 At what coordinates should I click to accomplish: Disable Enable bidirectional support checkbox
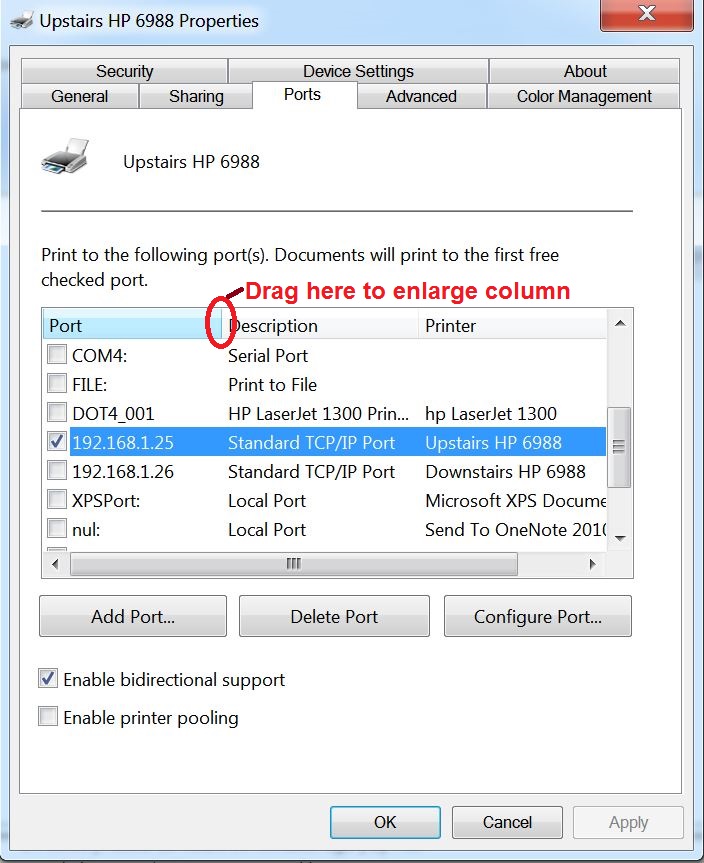48,679
